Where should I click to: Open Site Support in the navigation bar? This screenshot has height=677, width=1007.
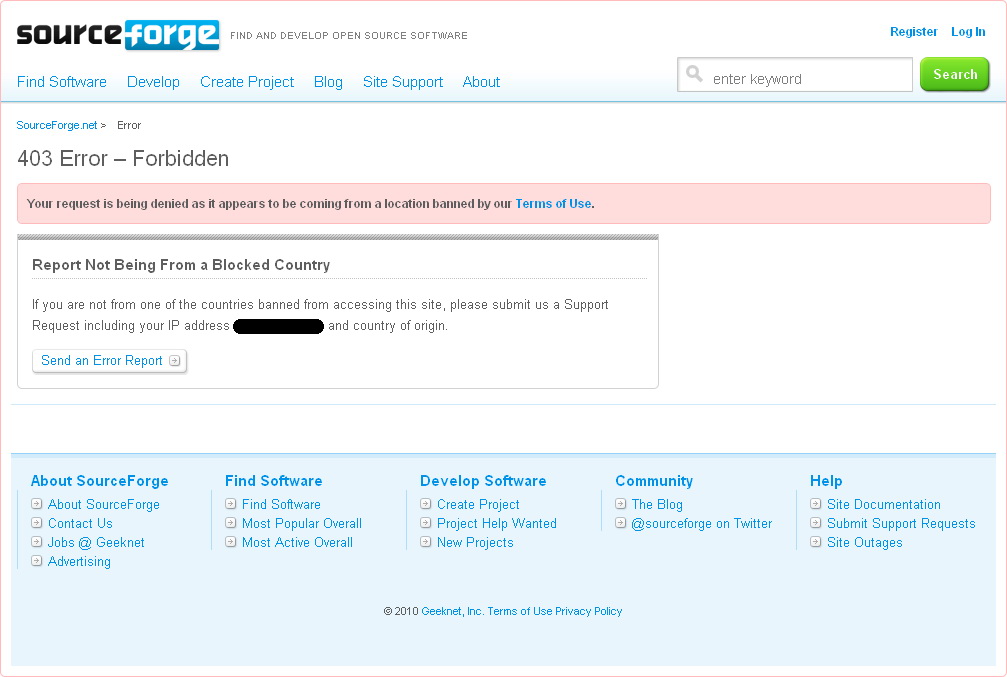coord(403,82)
